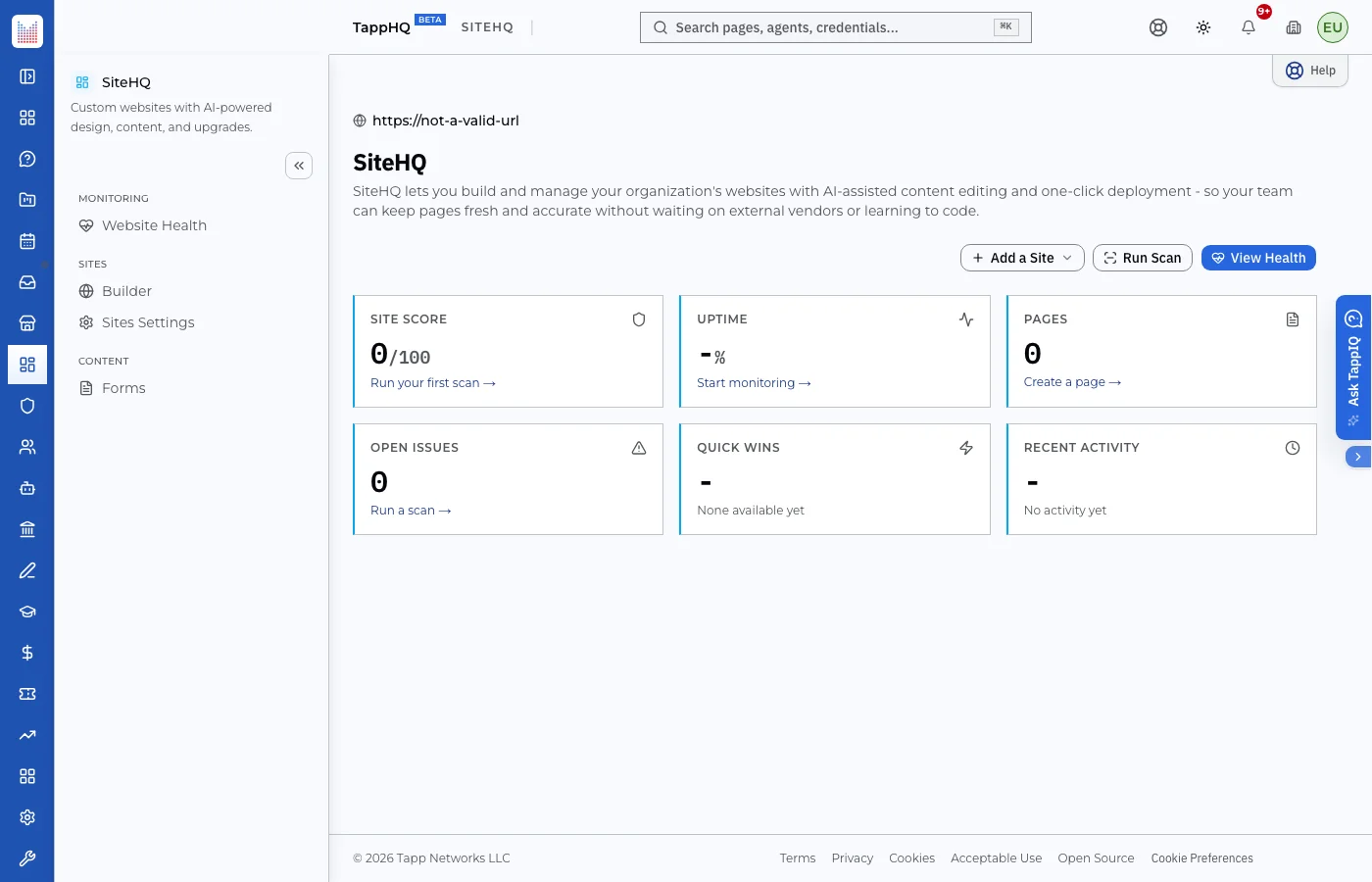
Task: Follow the 'Run your first scan' link
Action: pos(433,383)
